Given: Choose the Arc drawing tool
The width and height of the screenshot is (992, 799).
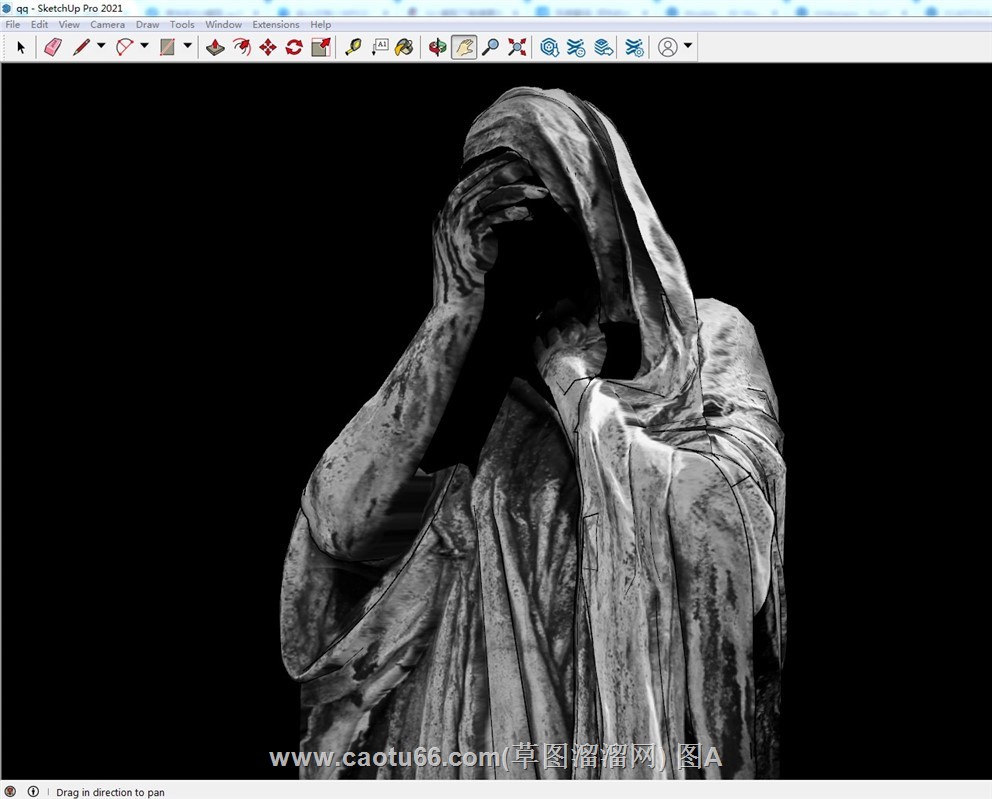Looking at the screenshot, I should 125,47.
